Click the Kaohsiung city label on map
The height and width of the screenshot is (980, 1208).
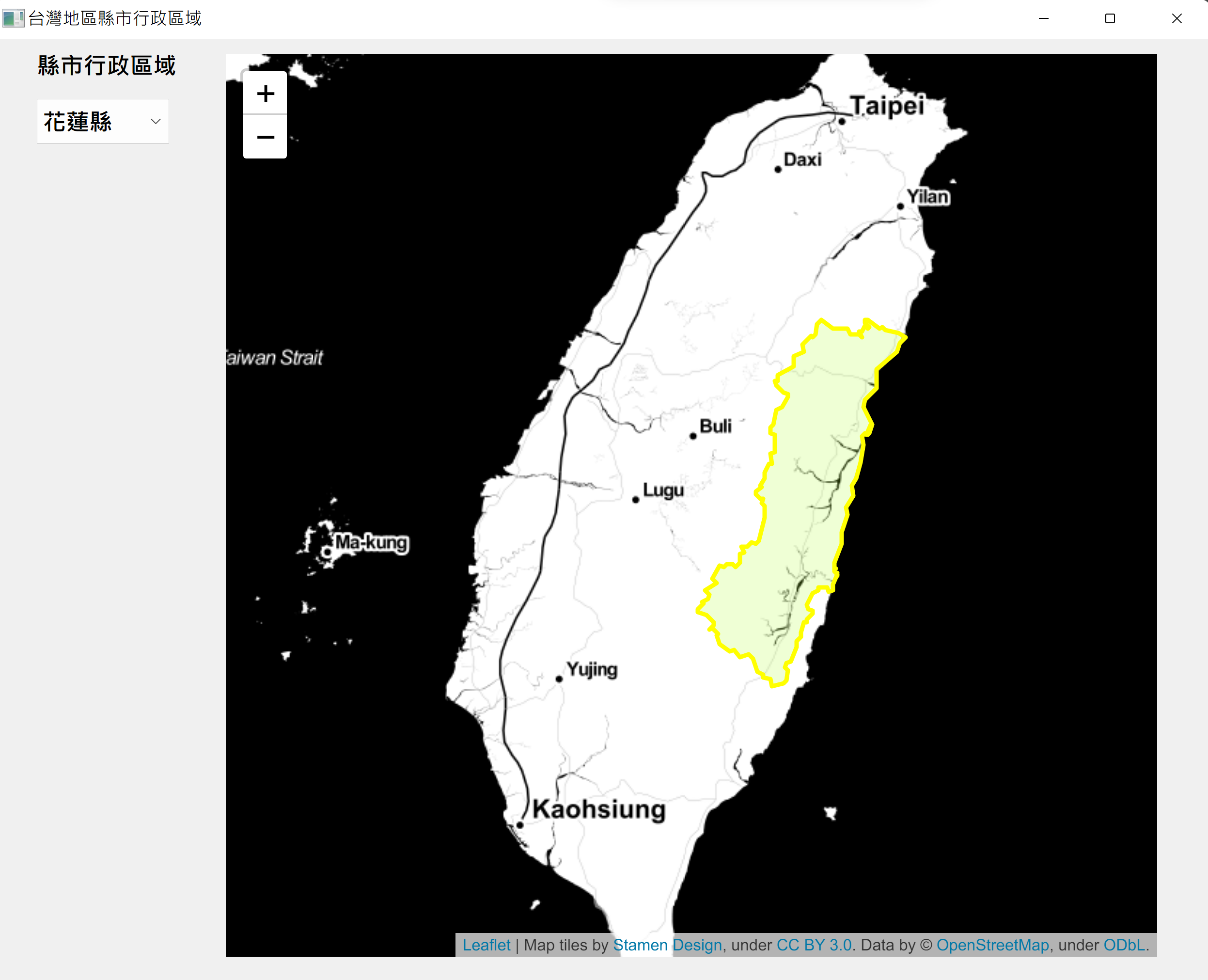click(x=599, y=809)
